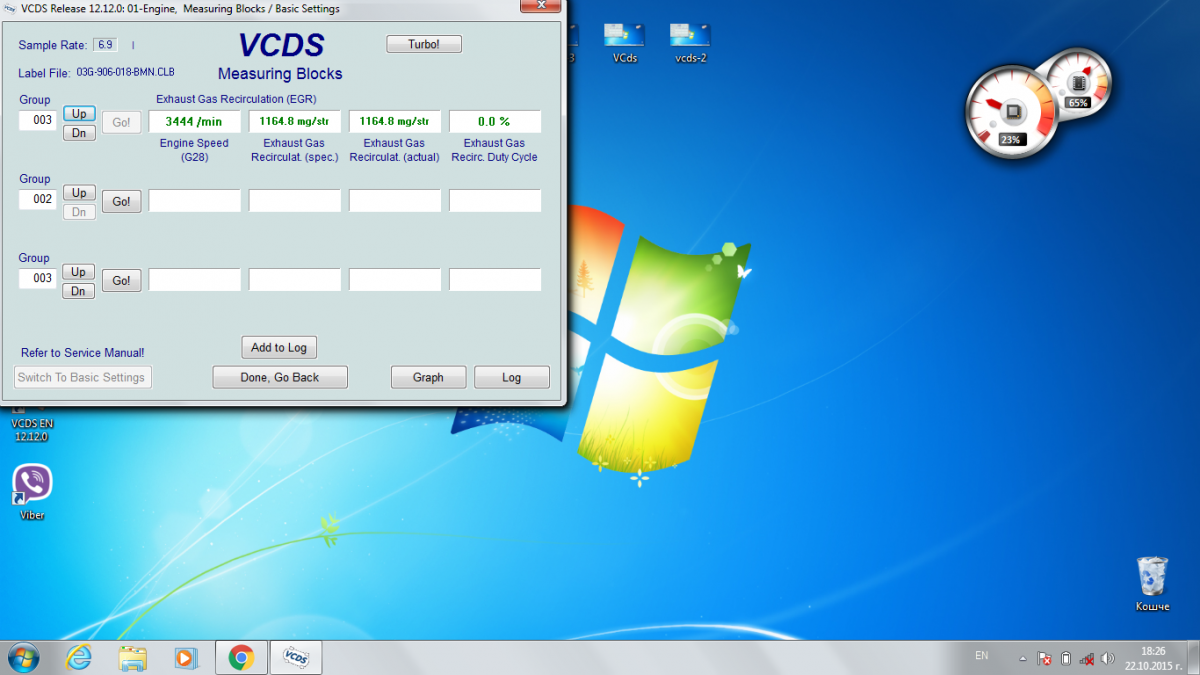Open the Windows Start menu
The height and width of the screenshot is (675, 1200).
23,657
